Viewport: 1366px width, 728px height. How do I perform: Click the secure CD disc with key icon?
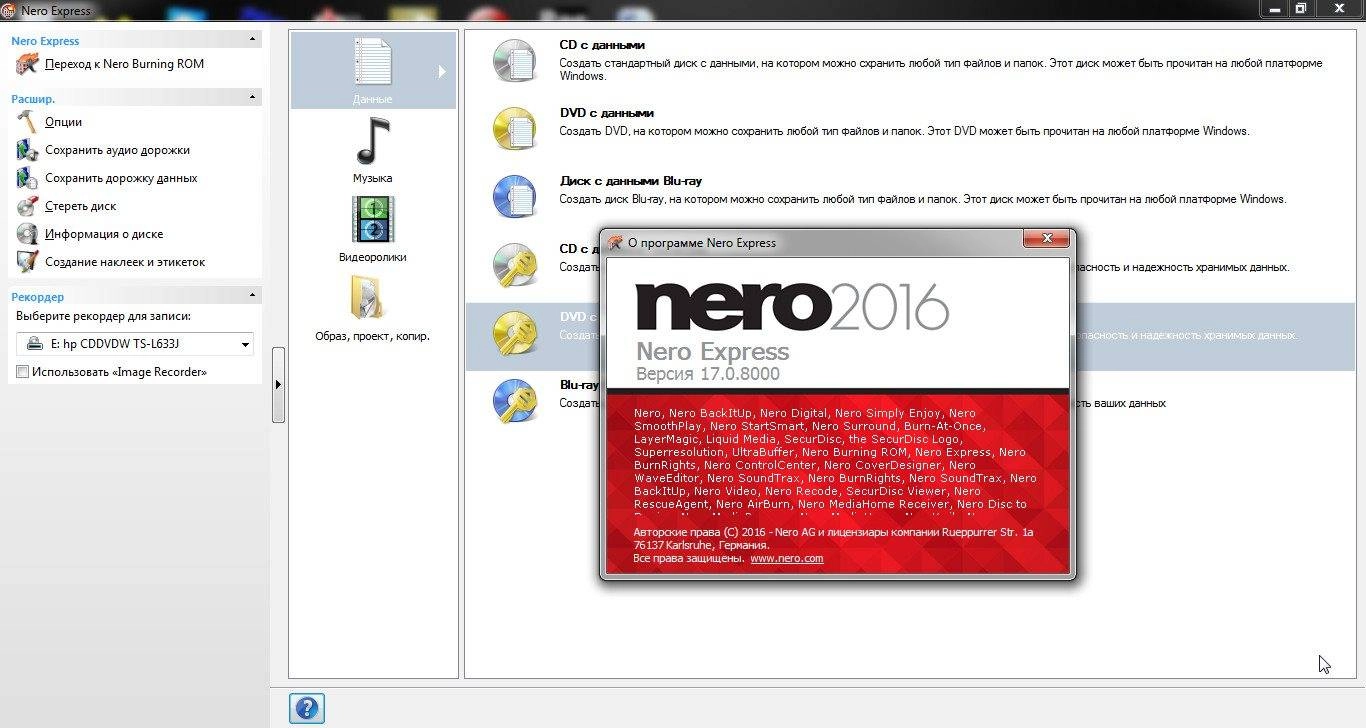515,265
